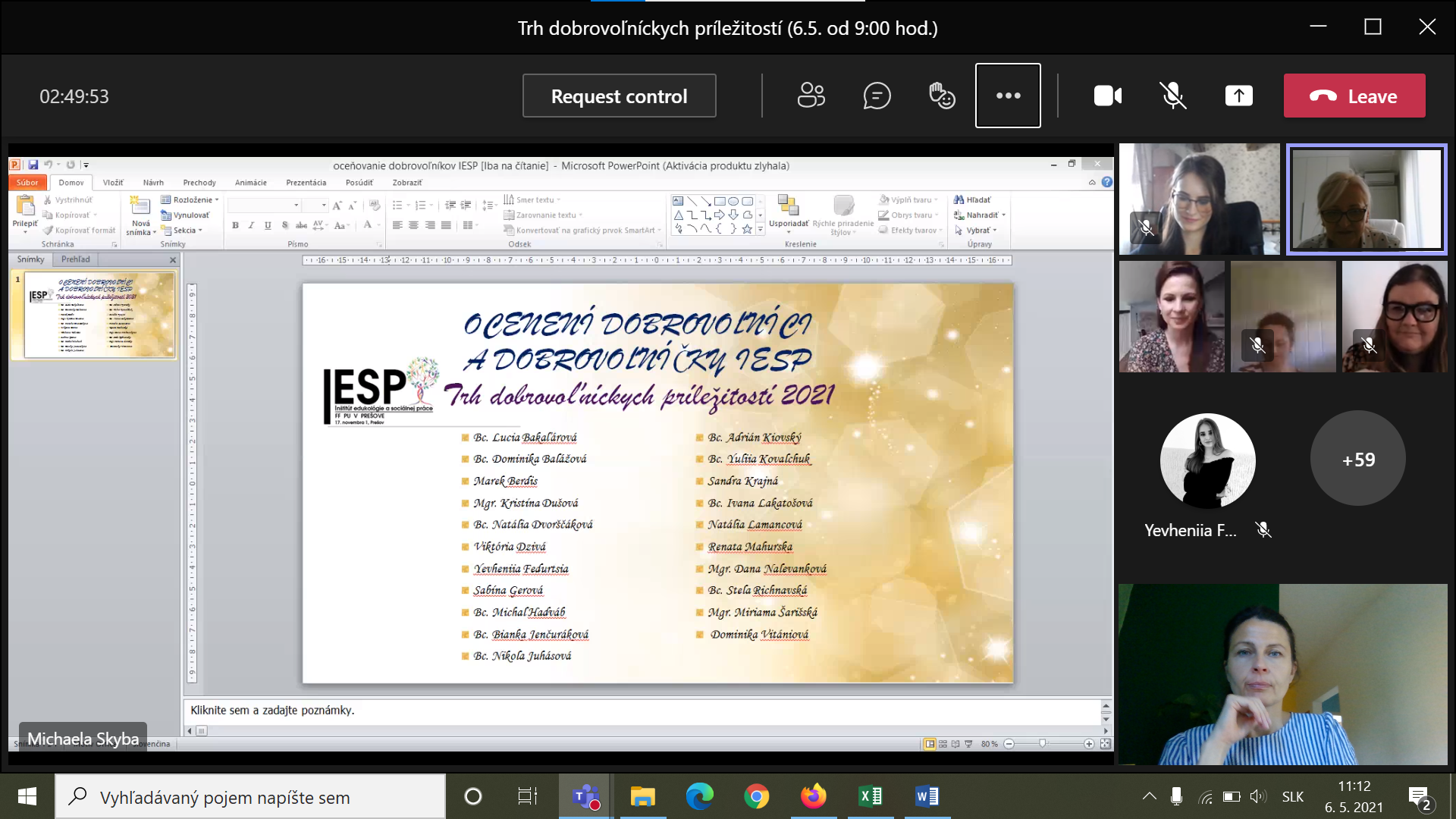Open the Súbor tab in PowerPoint
This screenshot has width=1456, height=819.
tap(27, 183)
